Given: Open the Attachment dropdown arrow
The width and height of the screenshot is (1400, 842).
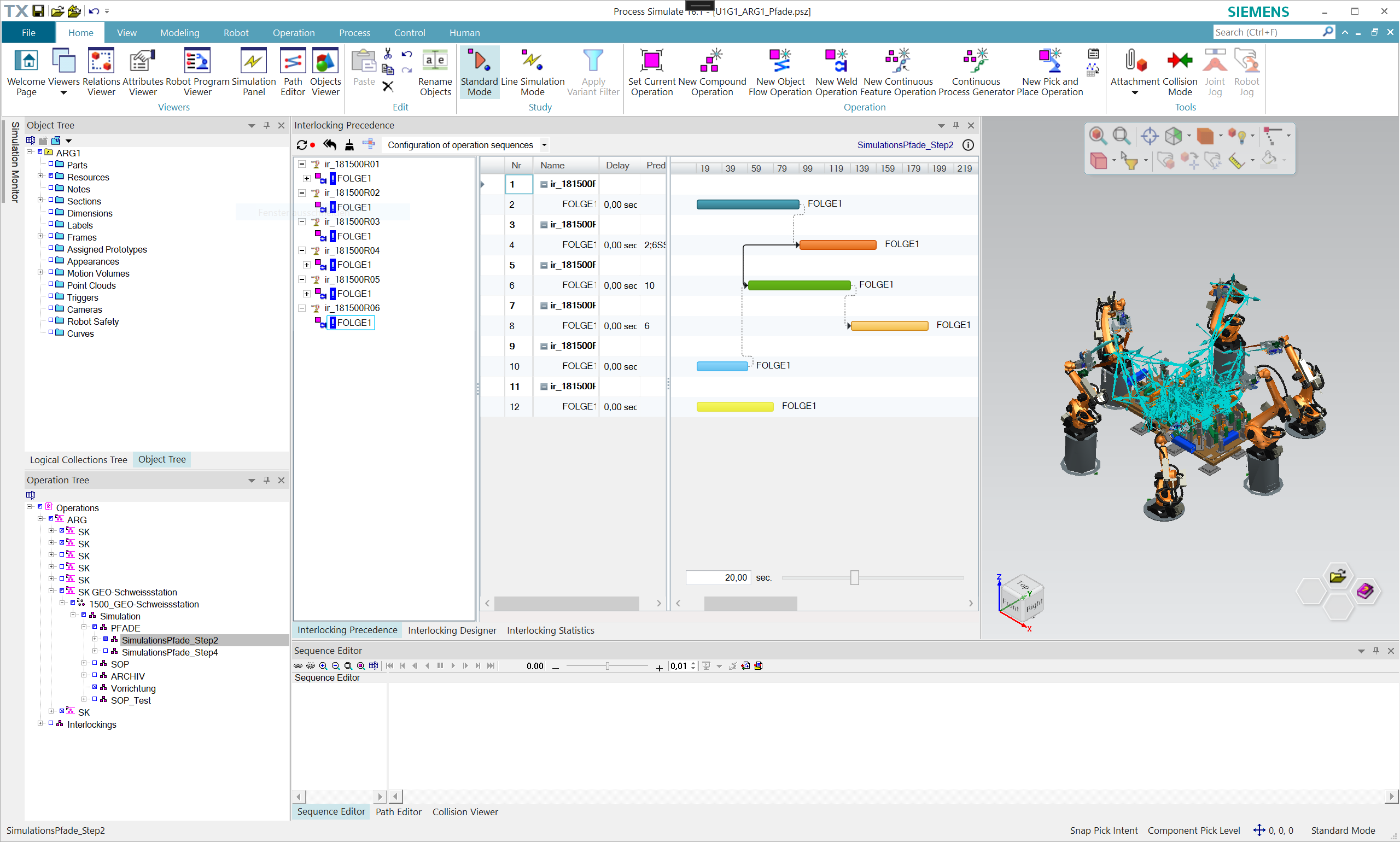Looking at the screenshot, I should coord(1135,93).
